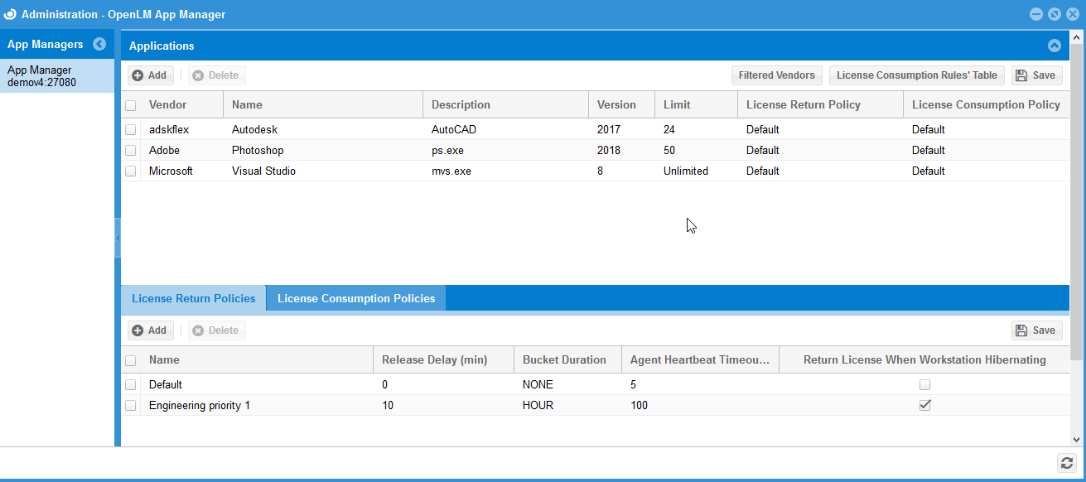Click the OpenLM logo in title bar
The height and width of the screenshot is (482, 1086).
coord(10,14)
